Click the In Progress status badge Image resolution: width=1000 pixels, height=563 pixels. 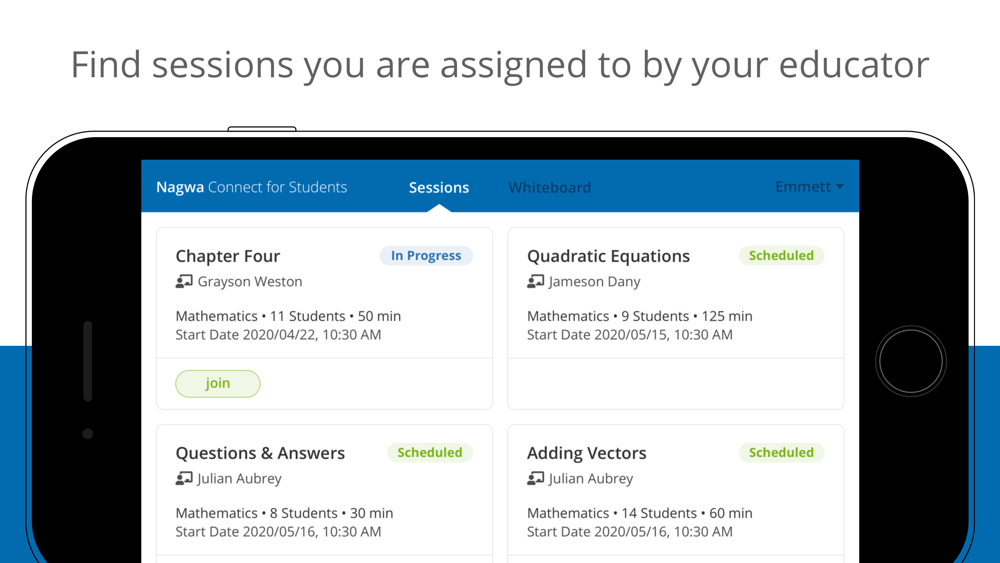point(426,256)
